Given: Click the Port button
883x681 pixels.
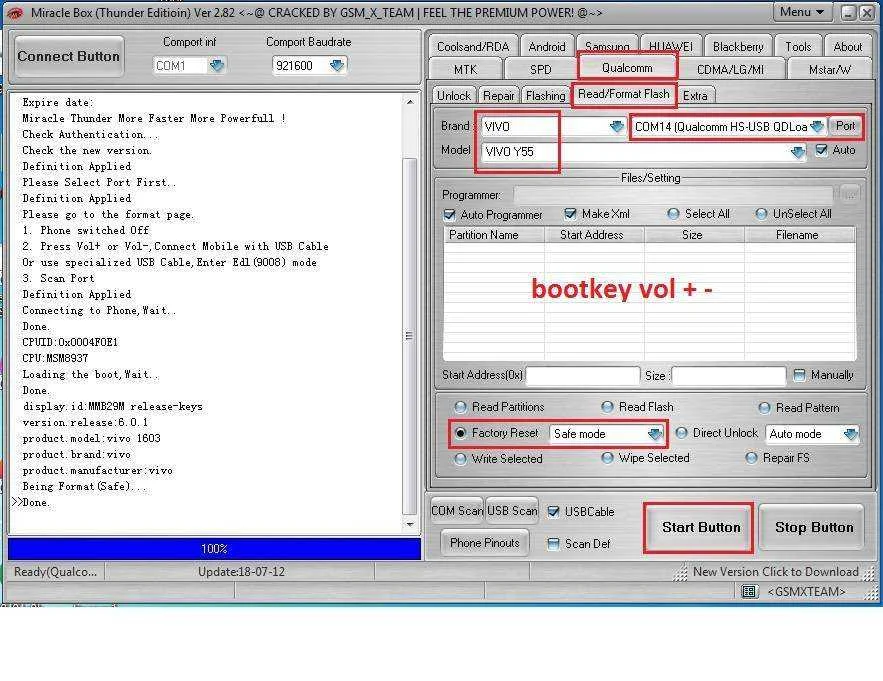Looking at the screenshot, I should 845,126.
